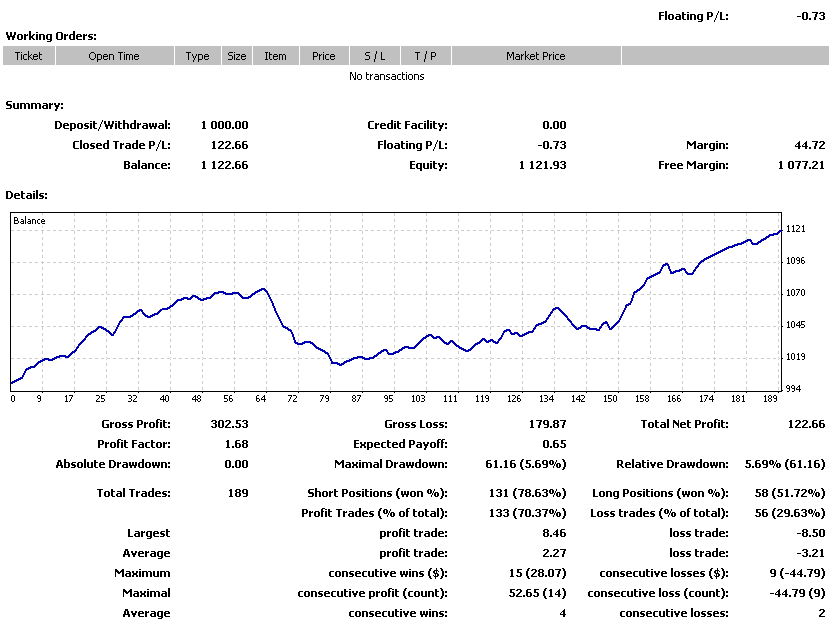
Task: Click the Ticket column header
Action: click(29, 56)
